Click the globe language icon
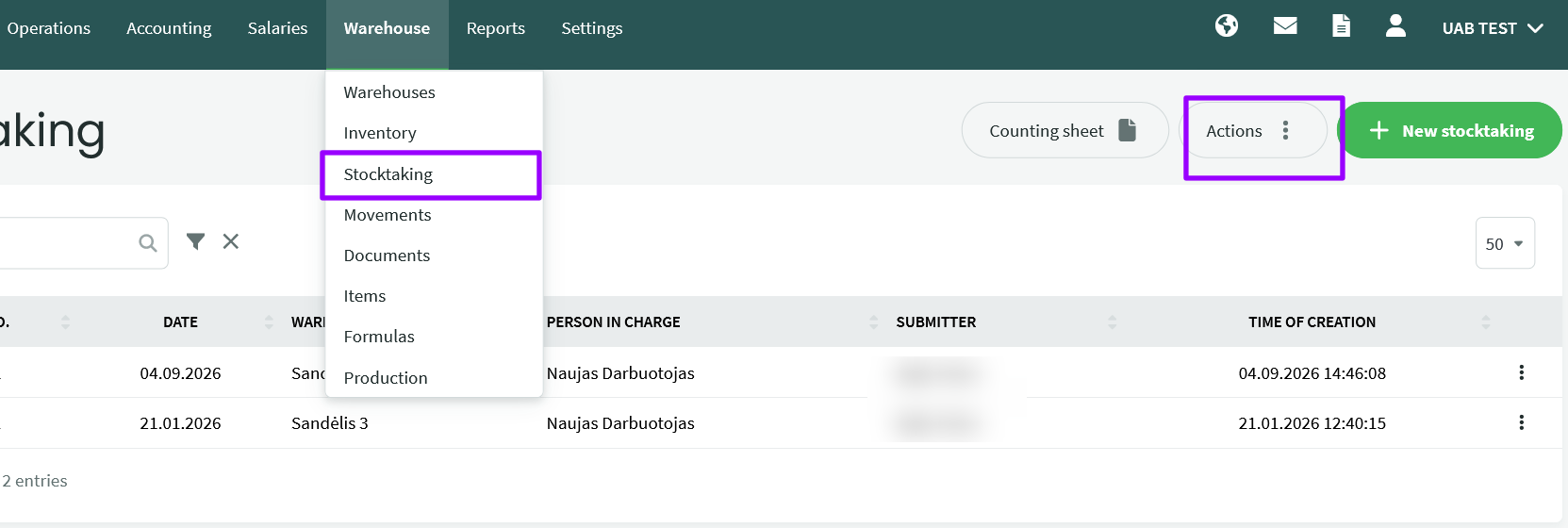 (x=1227, y=26)
